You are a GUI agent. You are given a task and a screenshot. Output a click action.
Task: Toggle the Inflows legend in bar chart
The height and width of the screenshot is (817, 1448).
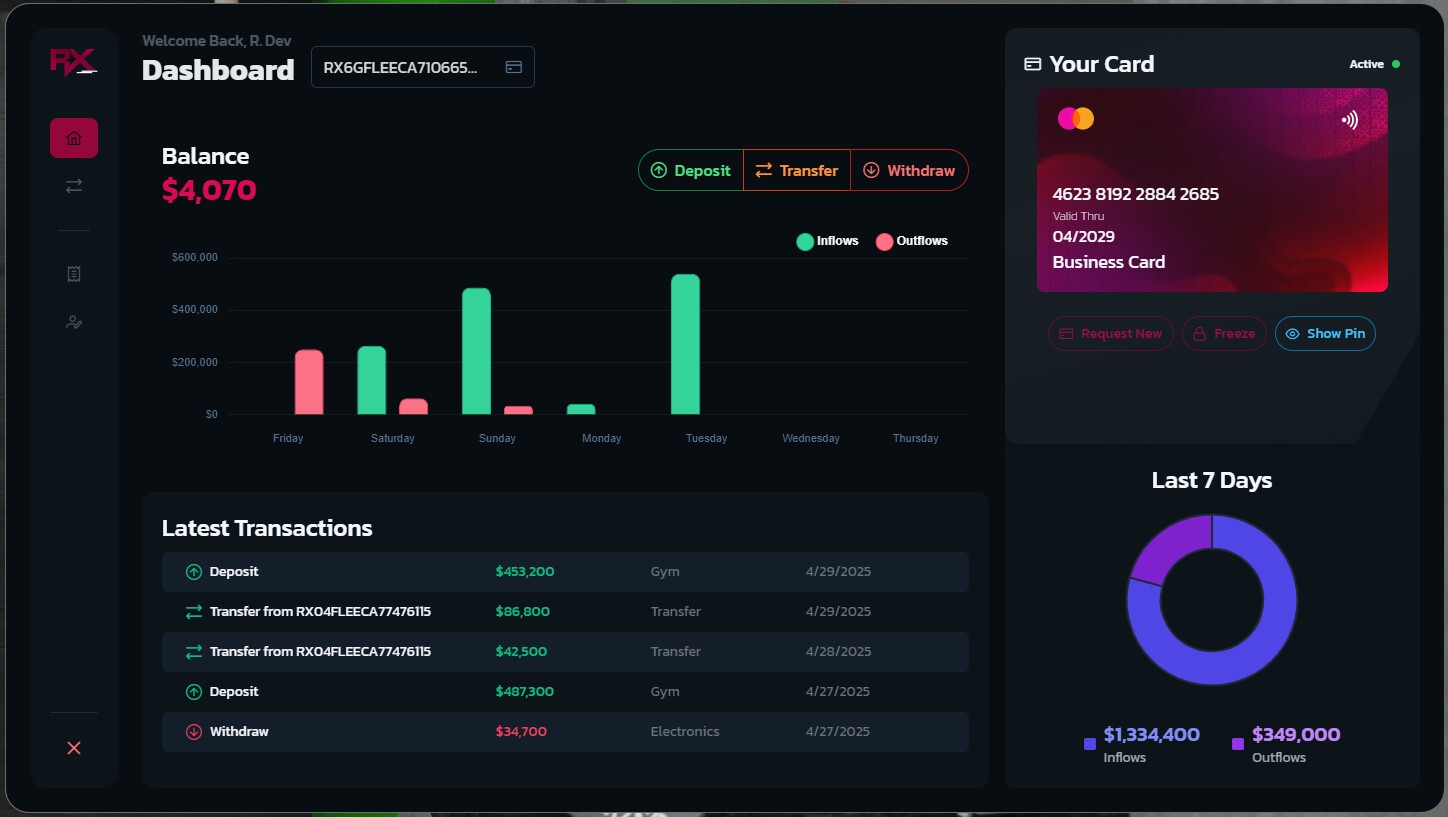click(827, 241)
